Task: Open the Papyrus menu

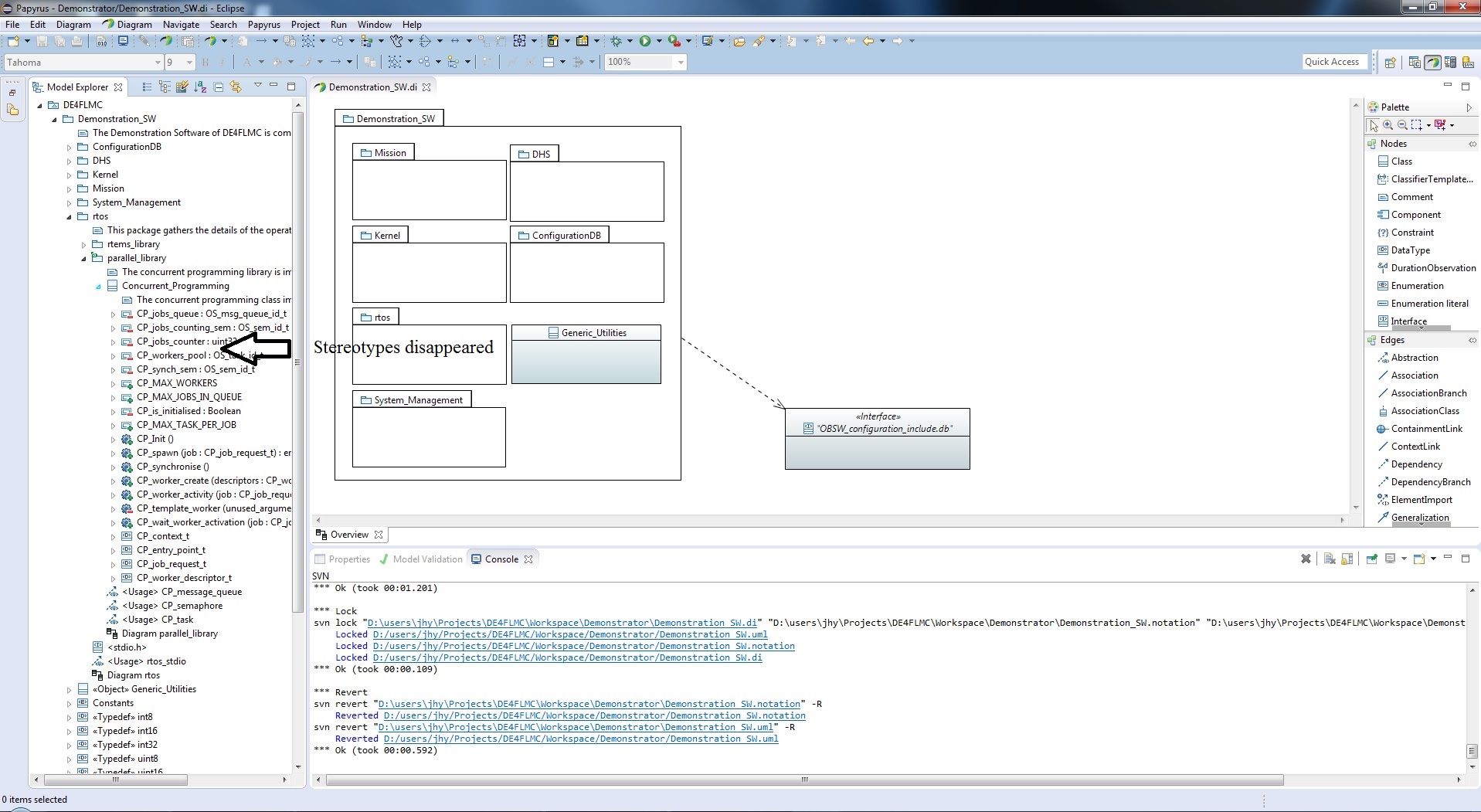Action: point(263,25)
